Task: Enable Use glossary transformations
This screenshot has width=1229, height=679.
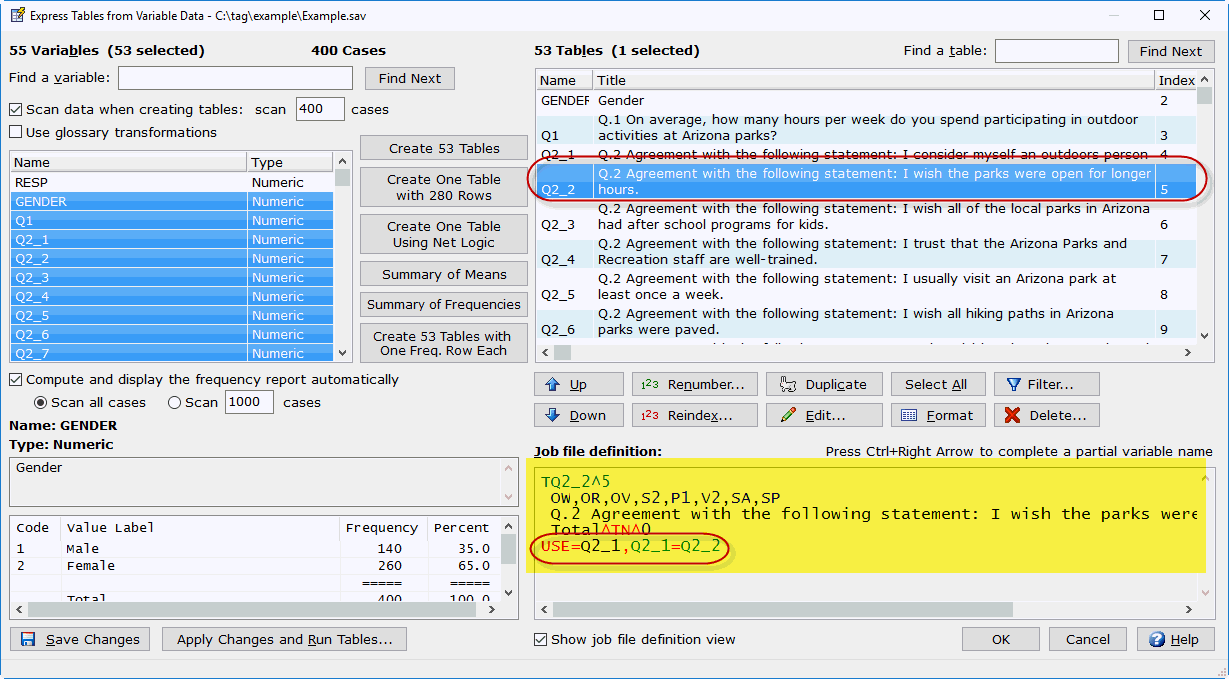Action: [x=16, y=132]
